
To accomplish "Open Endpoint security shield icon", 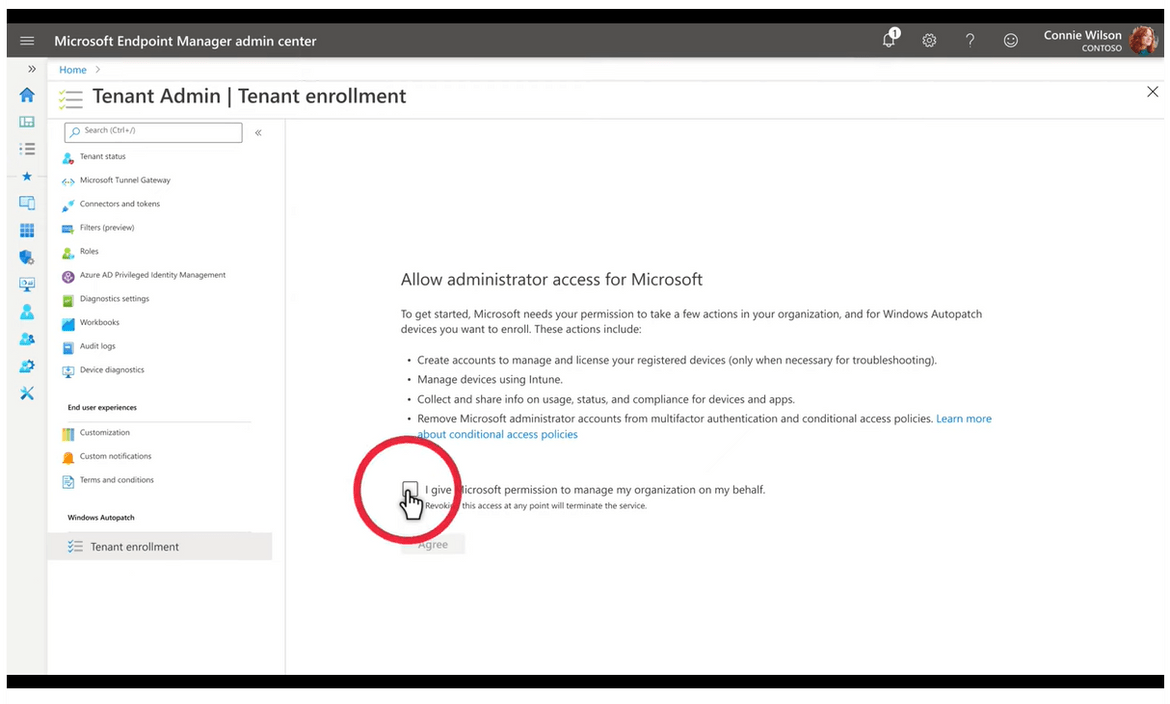I will [x=27, y=258].
